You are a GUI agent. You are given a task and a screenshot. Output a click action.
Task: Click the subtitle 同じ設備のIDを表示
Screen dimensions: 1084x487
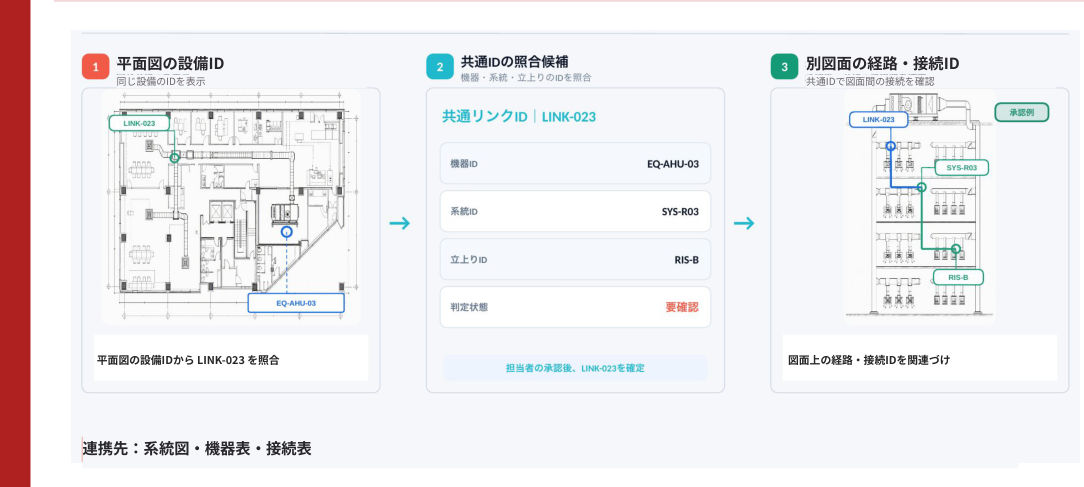(160, 81)
